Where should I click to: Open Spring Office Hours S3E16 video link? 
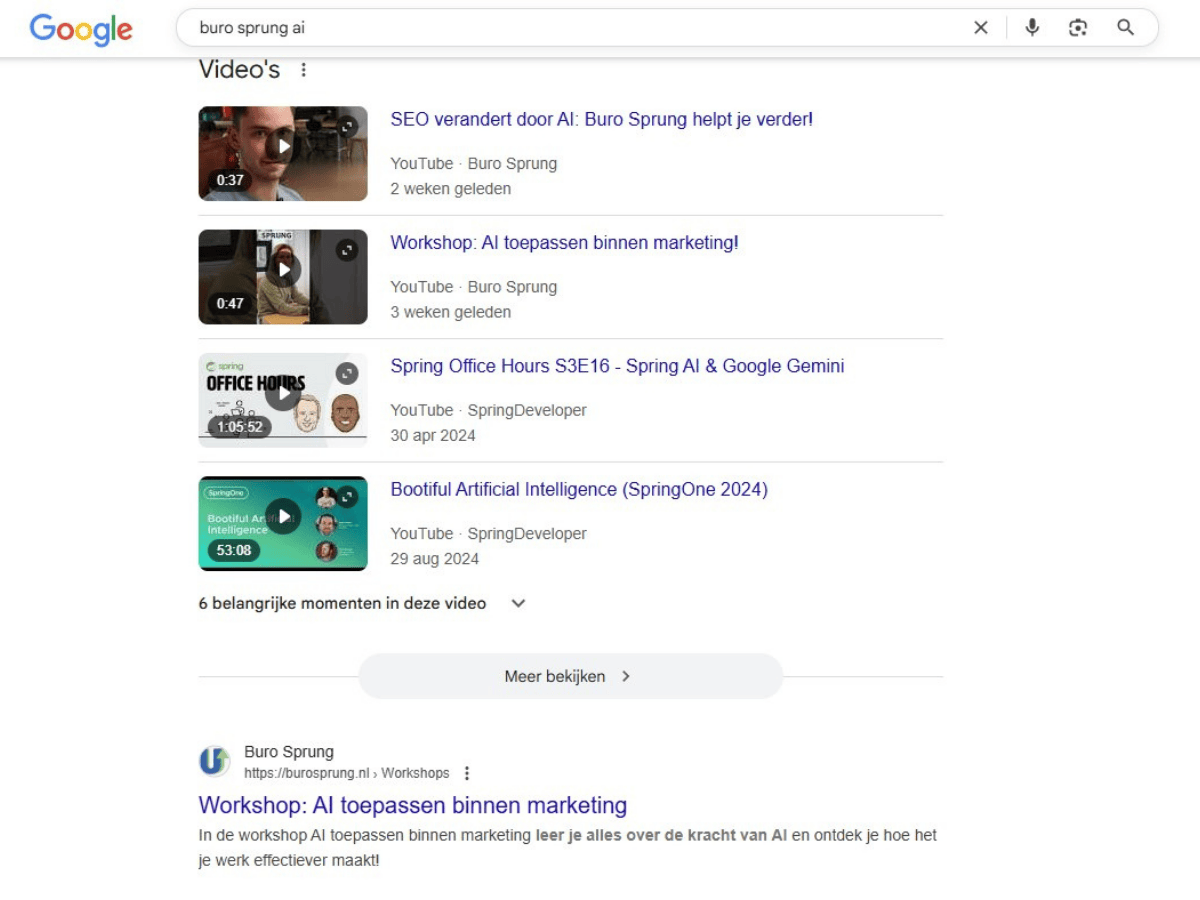tap(617, 366)
